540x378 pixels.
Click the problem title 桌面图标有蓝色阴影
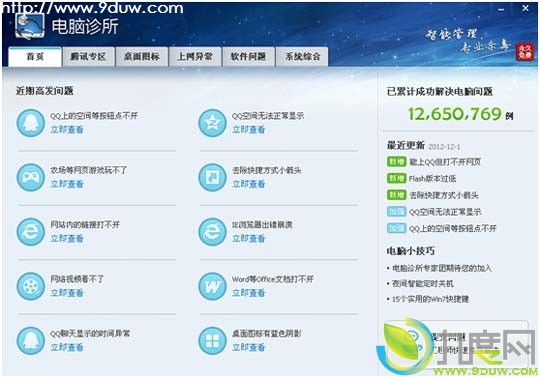(x=267, y=333)
